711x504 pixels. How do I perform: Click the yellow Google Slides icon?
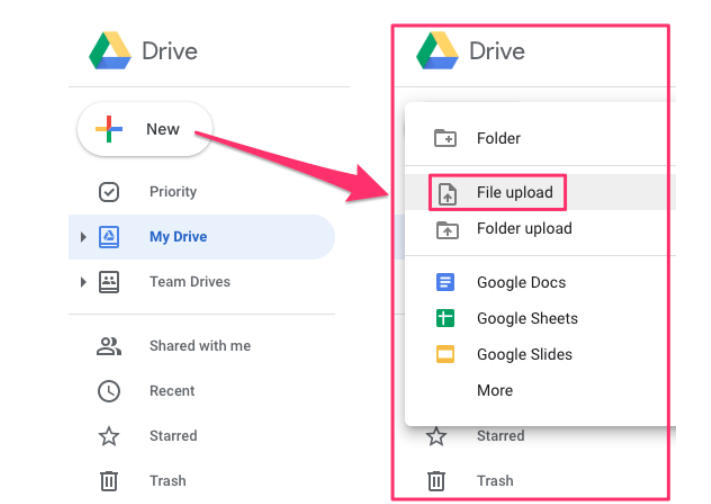tap(445, 355)
